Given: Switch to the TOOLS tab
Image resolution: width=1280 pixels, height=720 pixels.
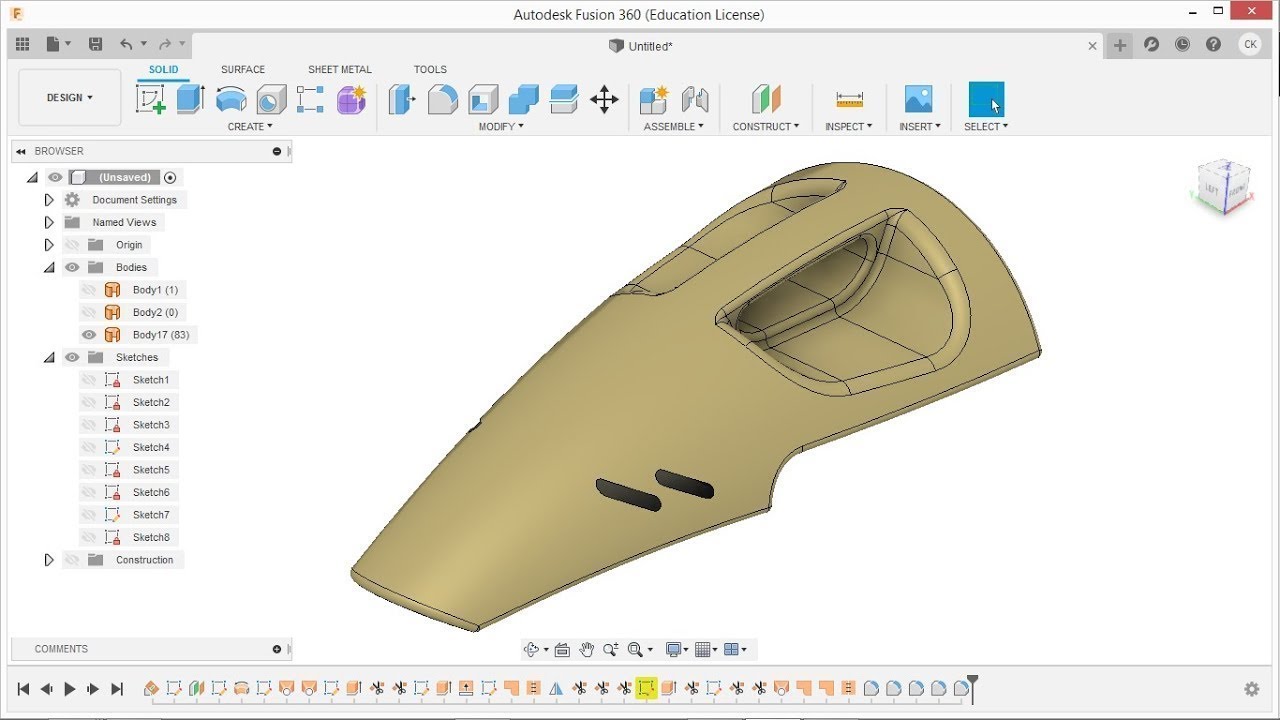Looking at the screenshot, I should click(x=430, y=70).
